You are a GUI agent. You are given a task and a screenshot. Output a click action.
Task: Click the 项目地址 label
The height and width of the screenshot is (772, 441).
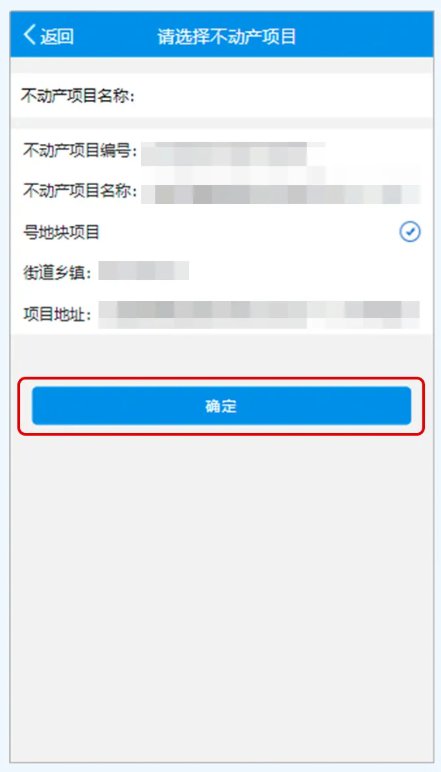point(57,314)
